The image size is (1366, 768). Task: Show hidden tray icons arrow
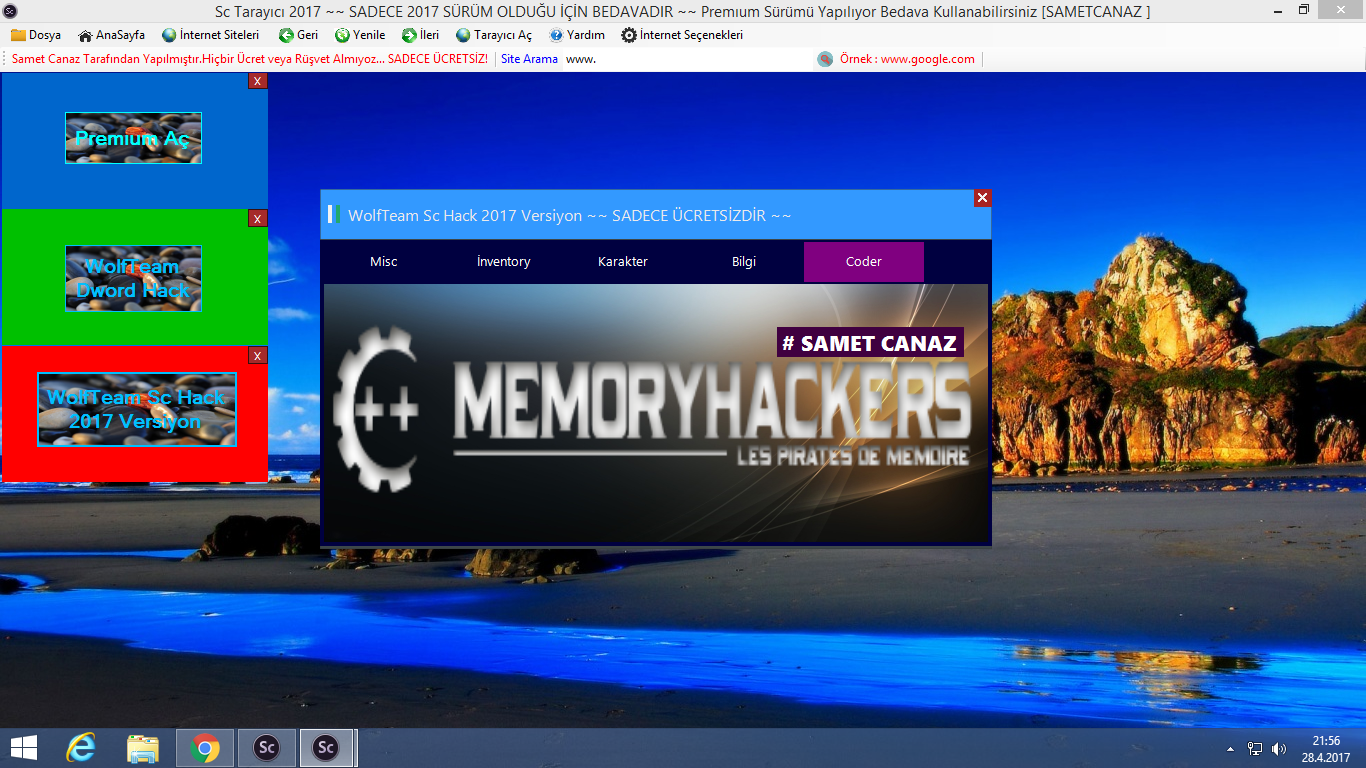point(1230,749)
